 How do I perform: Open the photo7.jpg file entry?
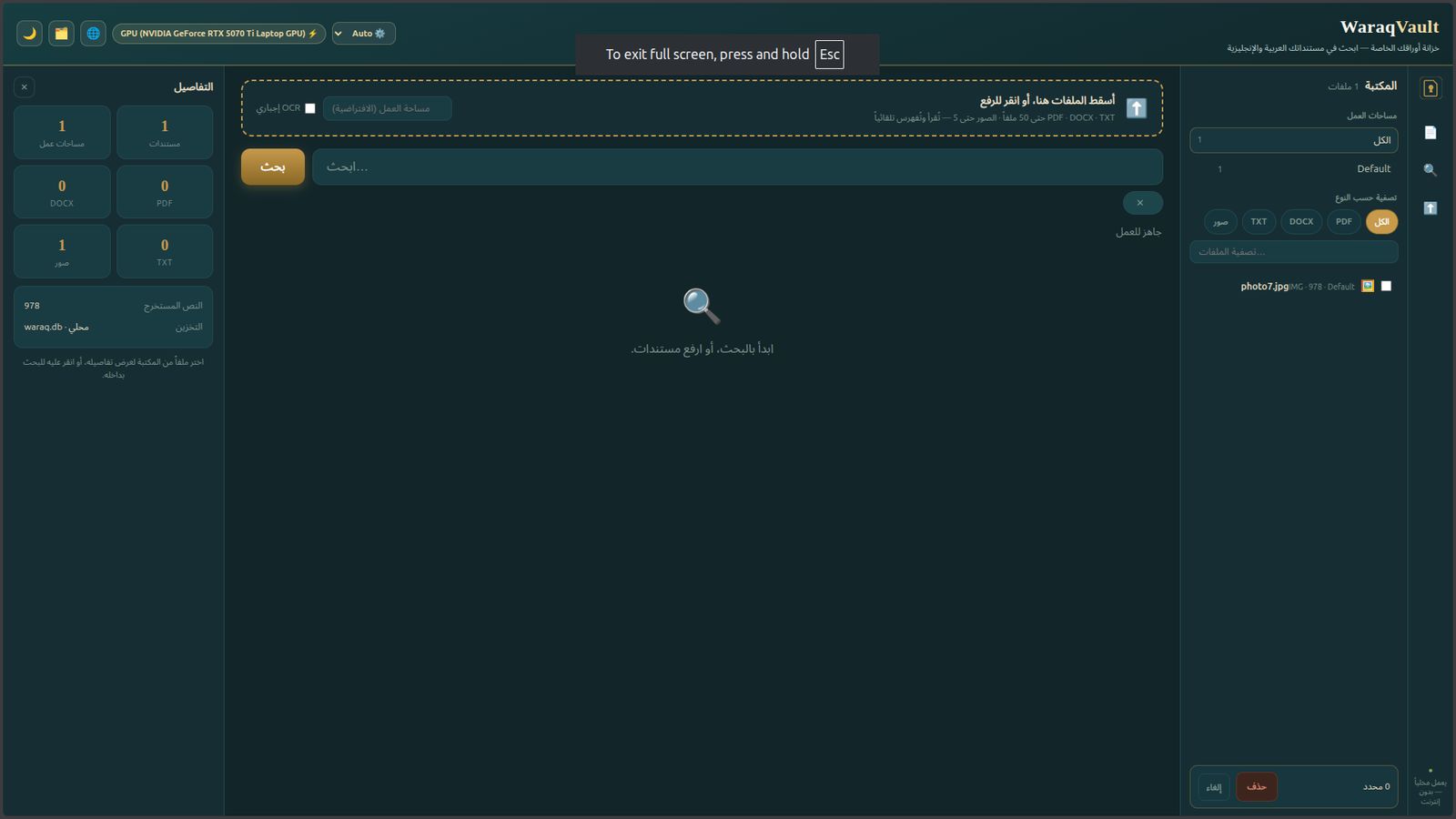click(1294, 286)
